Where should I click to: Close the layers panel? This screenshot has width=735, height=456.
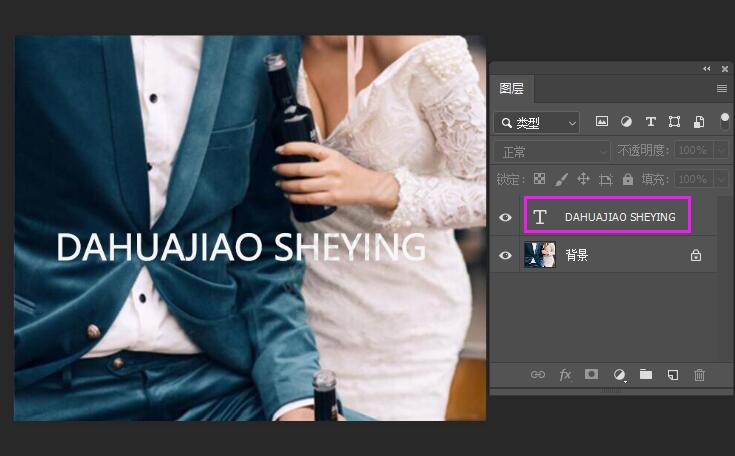point(725,69)
